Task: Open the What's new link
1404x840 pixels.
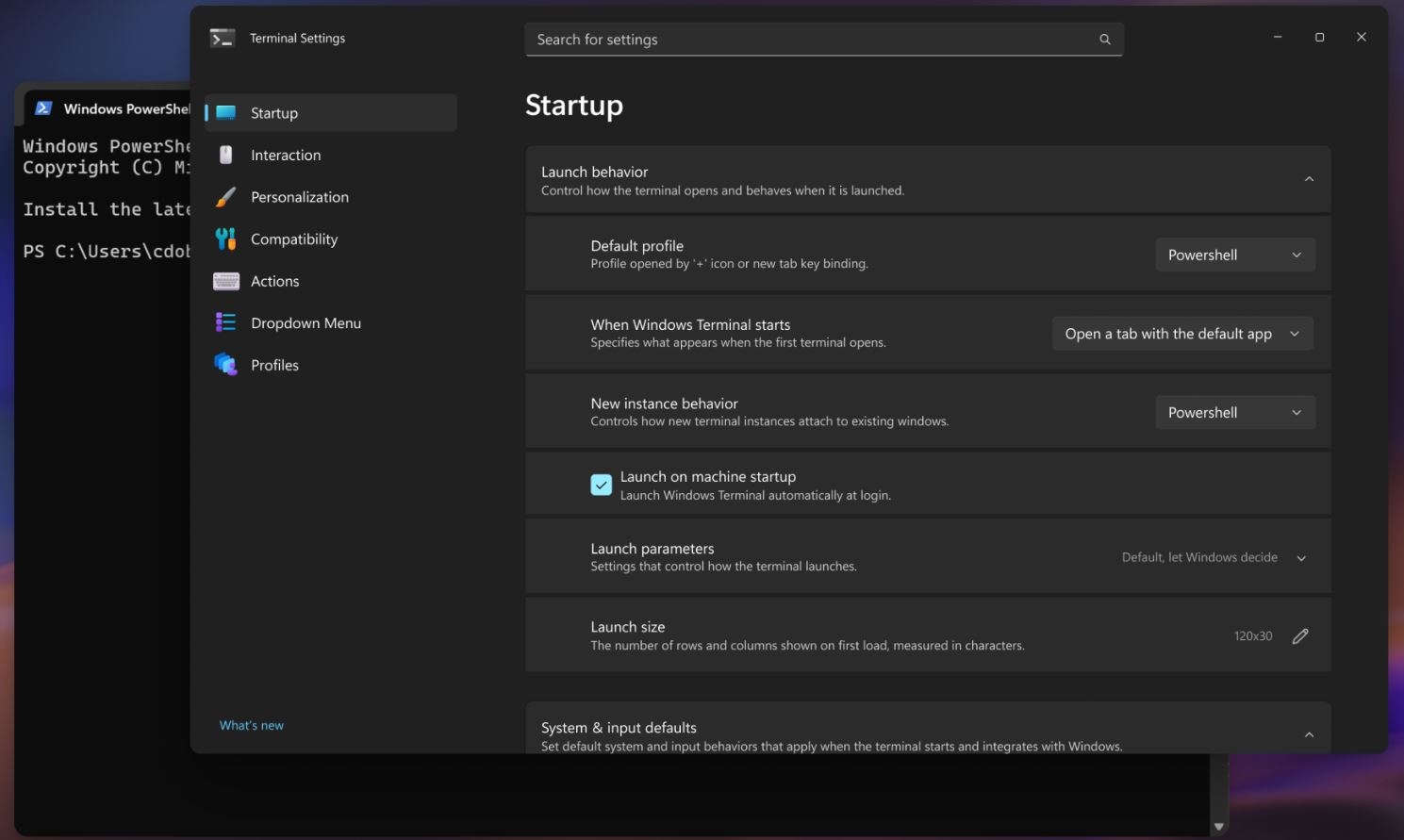Action: (x=251, y=725)
